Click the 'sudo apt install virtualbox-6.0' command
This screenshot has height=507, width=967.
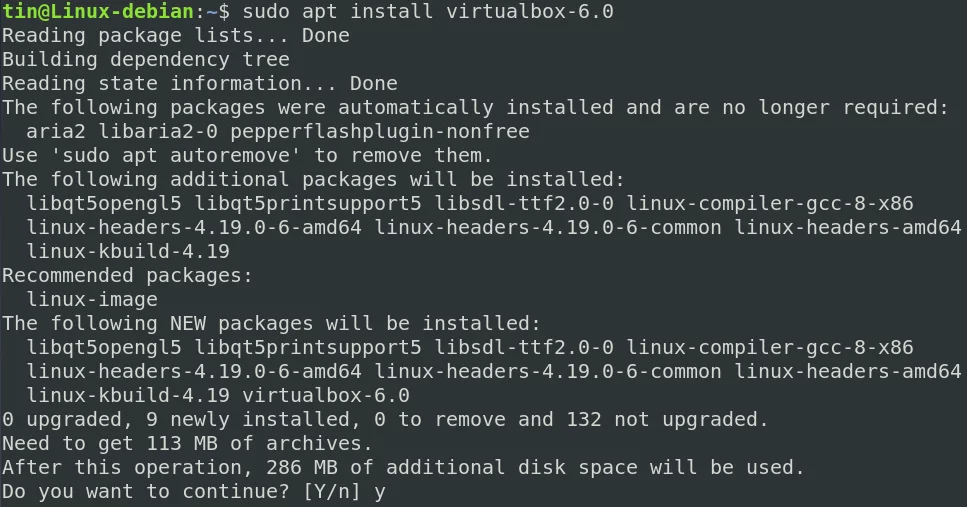pyautogui.click(x=428, y=12)
